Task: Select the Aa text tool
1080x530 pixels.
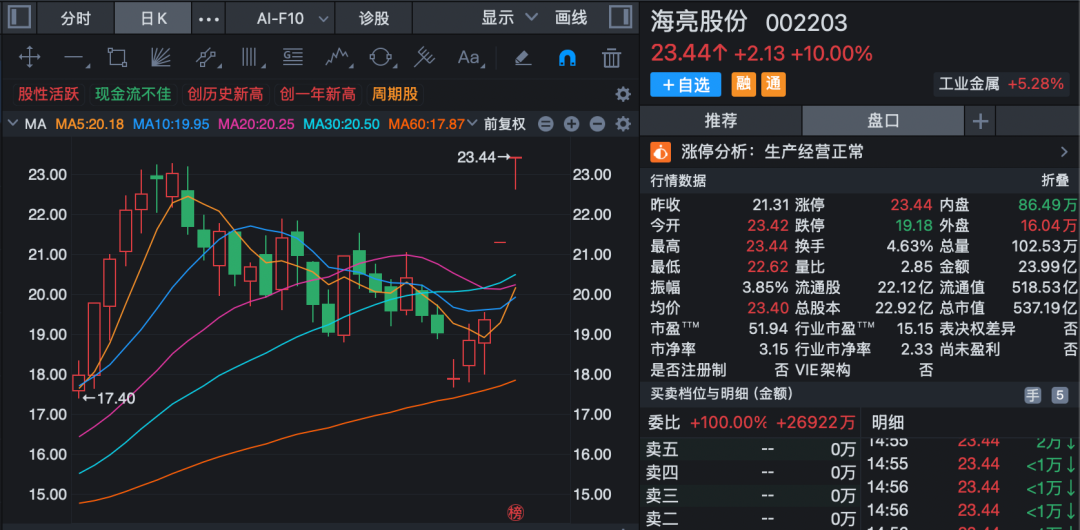Action: [x=469, y=57]
